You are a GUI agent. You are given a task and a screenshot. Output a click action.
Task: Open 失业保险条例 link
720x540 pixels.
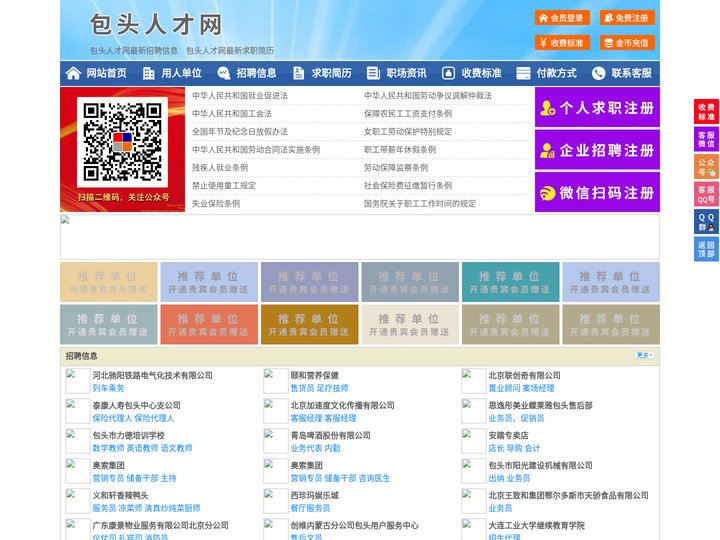click(216, 203)
